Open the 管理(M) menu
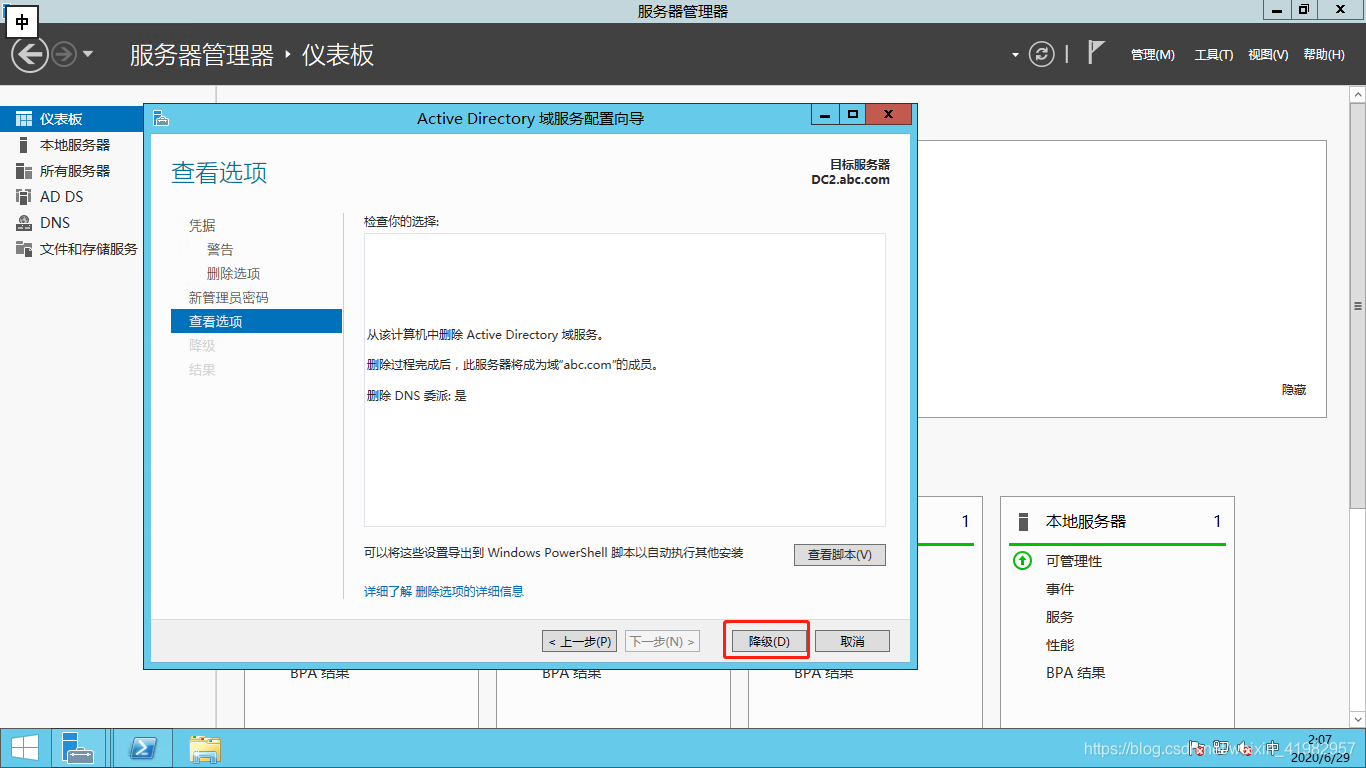The image size is (1366, 768). (1153, 55)
